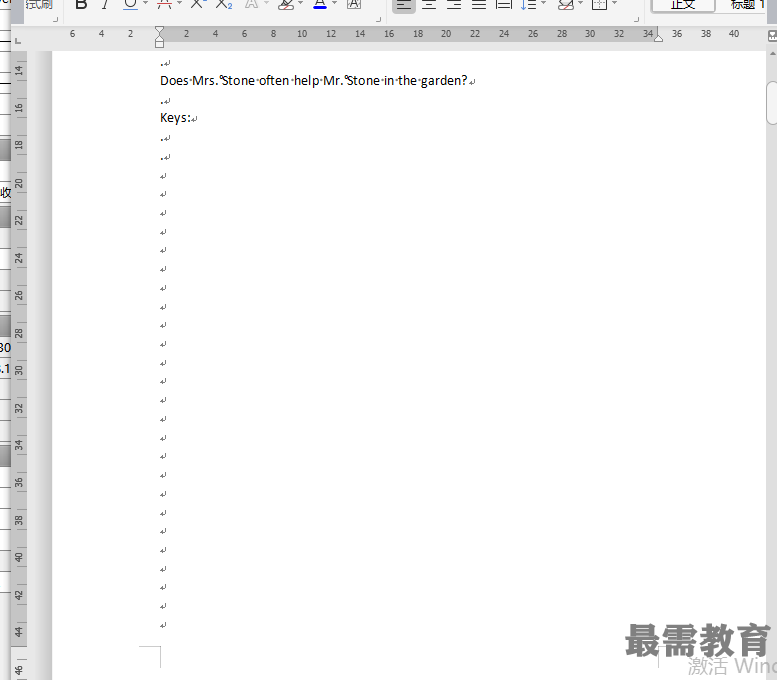Open the shading color dropdown arrow
Image resolution: width=777 pixels, height=680 pixels.
pos(580,3)
